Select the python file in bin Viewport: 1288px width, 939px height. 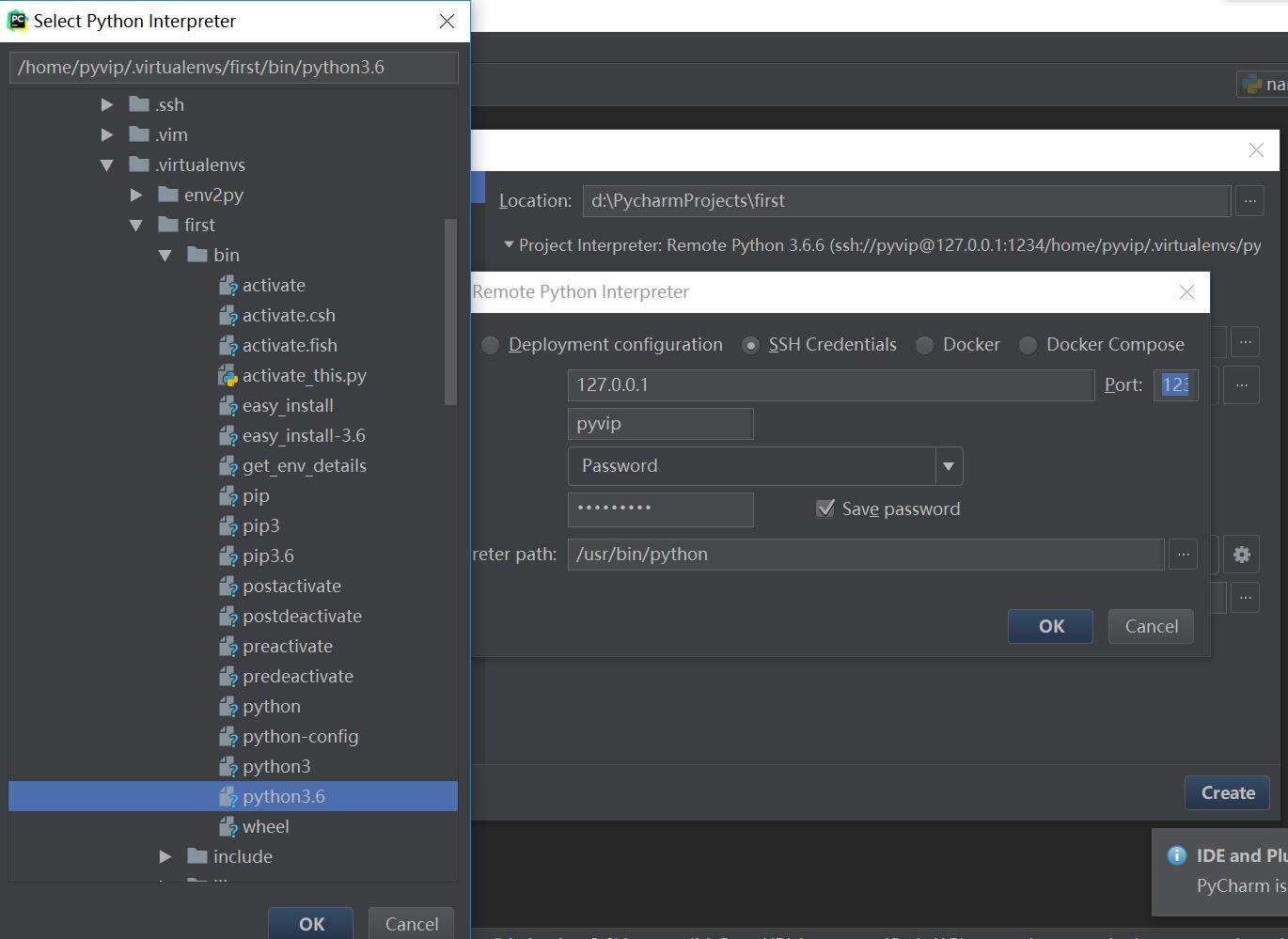click(x=272, y=706)
